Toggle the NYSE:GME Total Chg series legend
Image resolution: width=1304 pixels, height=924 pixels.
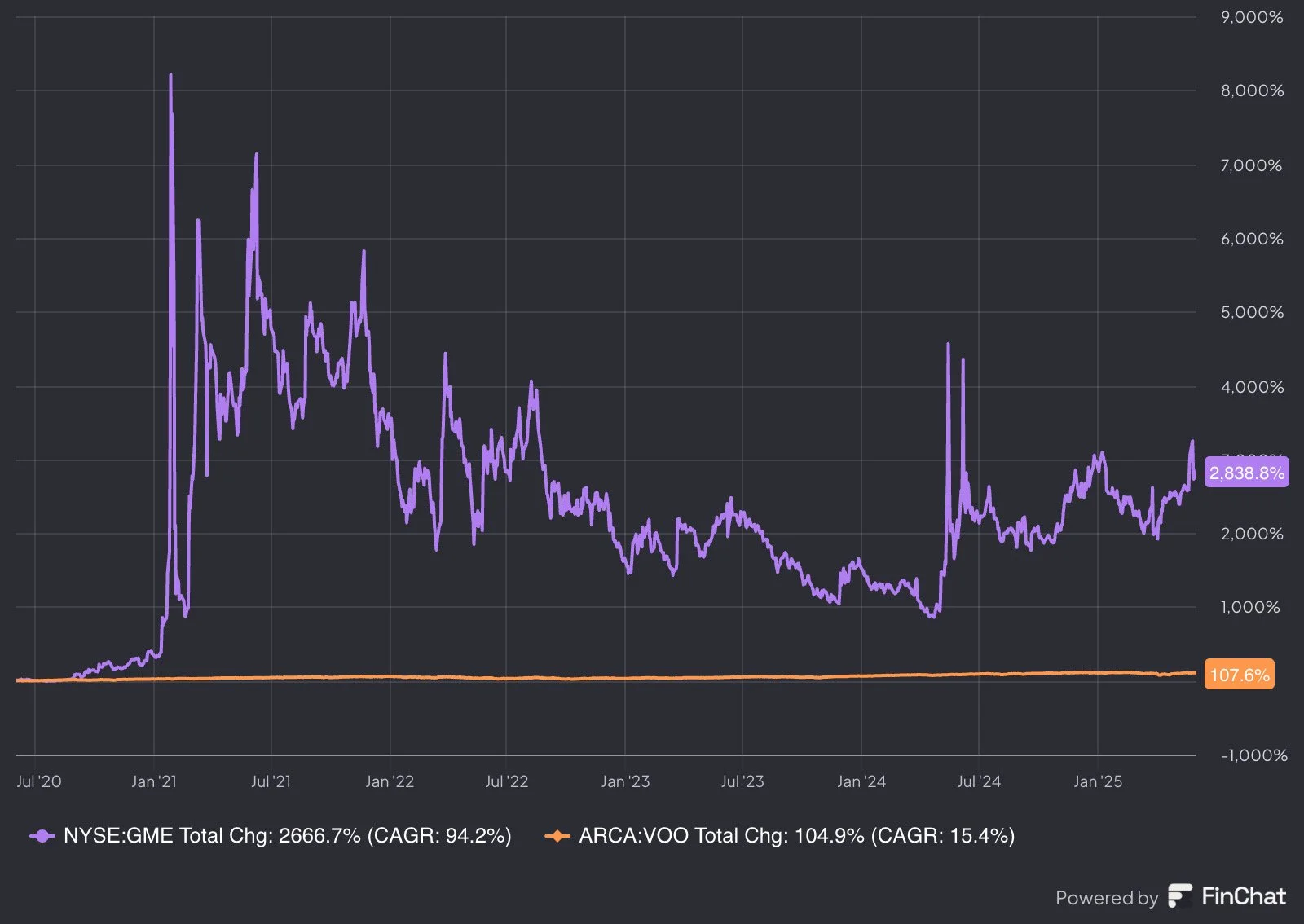click(271, 836)
